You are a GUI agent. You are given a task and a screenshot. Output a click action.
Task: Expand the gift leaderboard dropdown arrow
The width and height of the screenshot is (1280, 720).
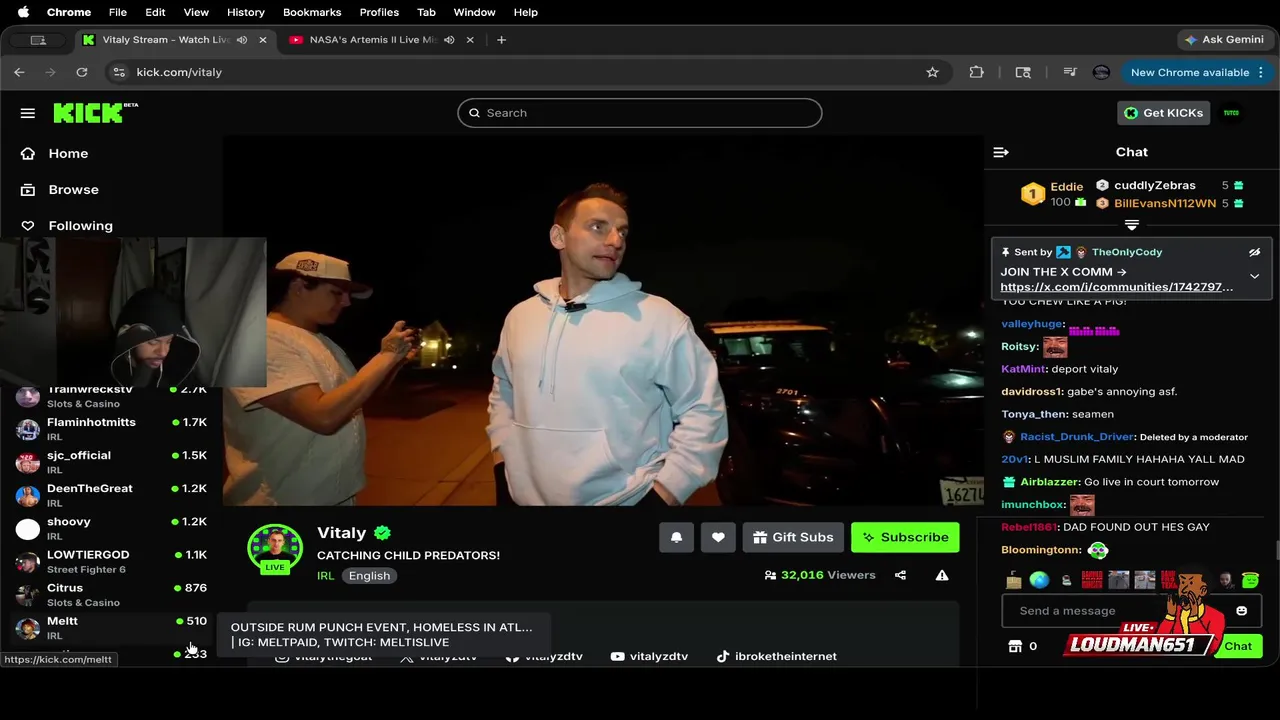[x=1132, y=226]
